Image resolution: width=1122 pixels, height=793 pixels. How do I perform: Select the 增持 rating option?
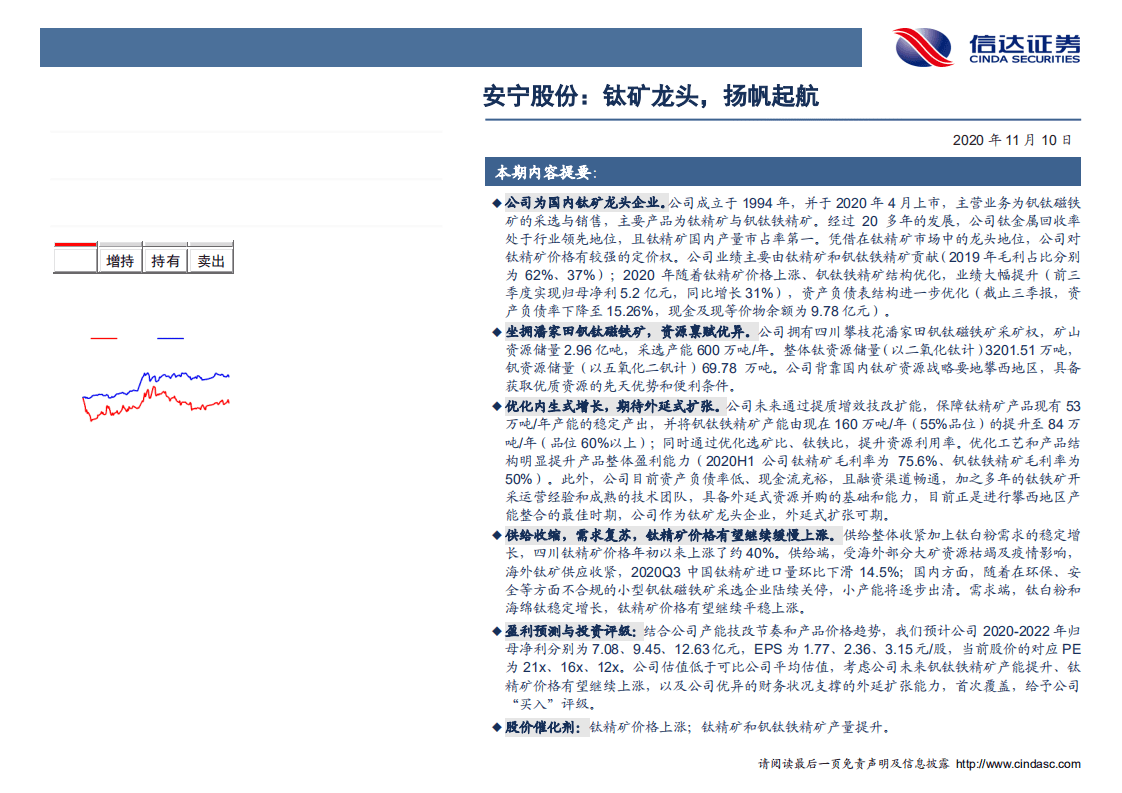click(x=120, y=259)
